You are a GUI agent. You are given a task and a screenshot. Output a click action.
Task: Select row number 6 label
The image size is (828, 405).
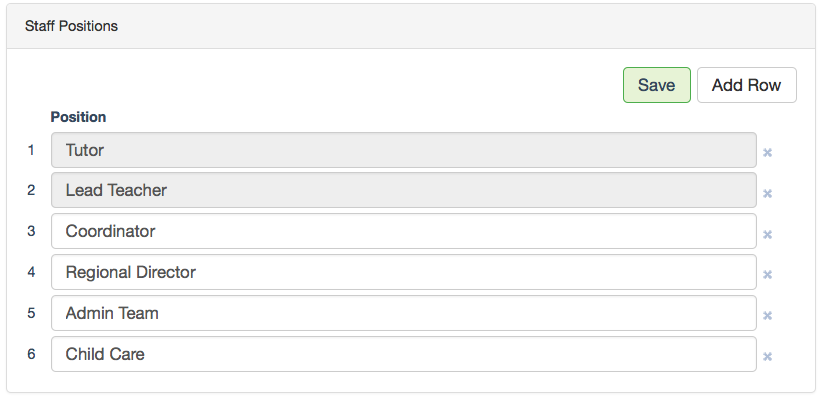pyautogui.click(x=31, y=353)
